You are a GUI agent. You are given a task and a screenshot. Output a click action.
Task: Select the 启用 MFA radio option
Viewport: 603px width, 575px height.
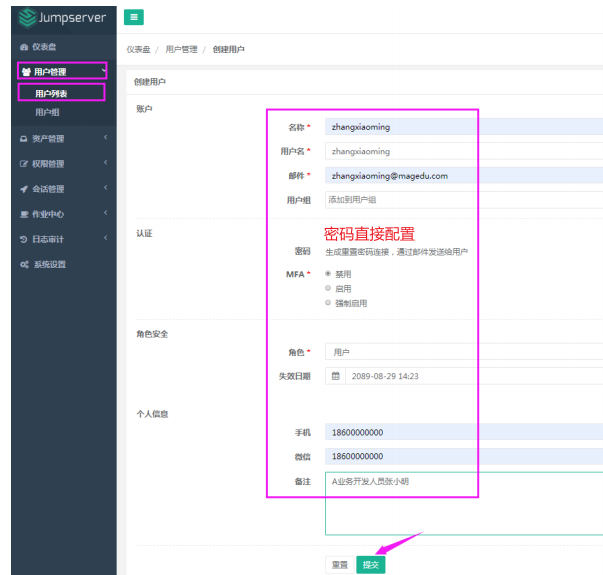[328, 288]
